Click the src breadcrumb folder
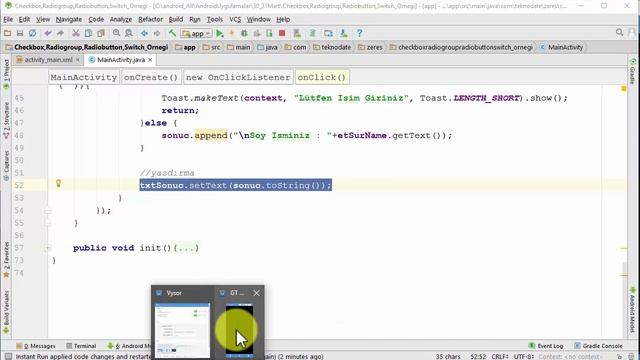The height and width of the screenshot is (360, 640). point(212,47)
